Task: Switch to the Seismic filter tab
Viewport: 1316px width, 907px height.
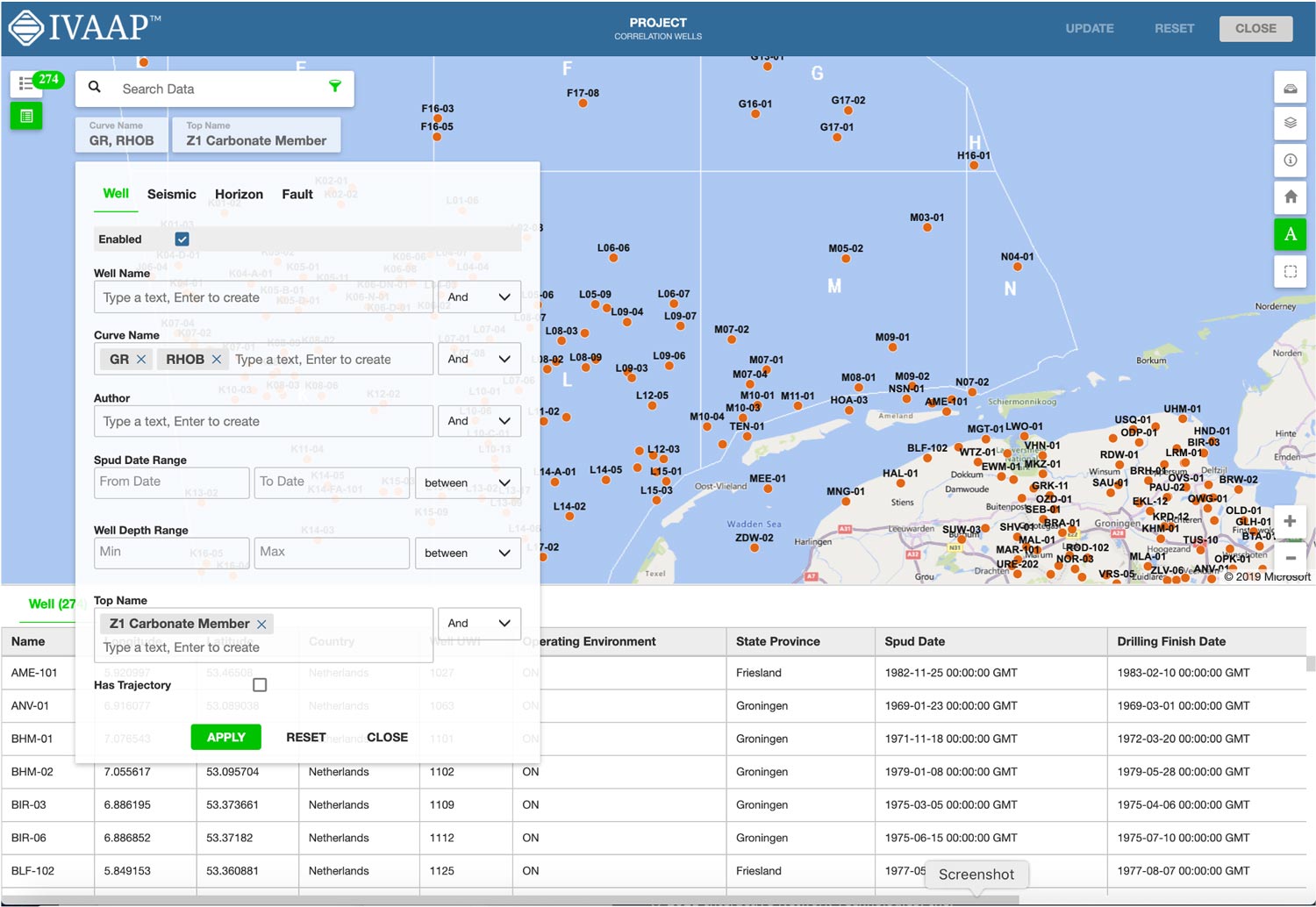Action: 172,194
